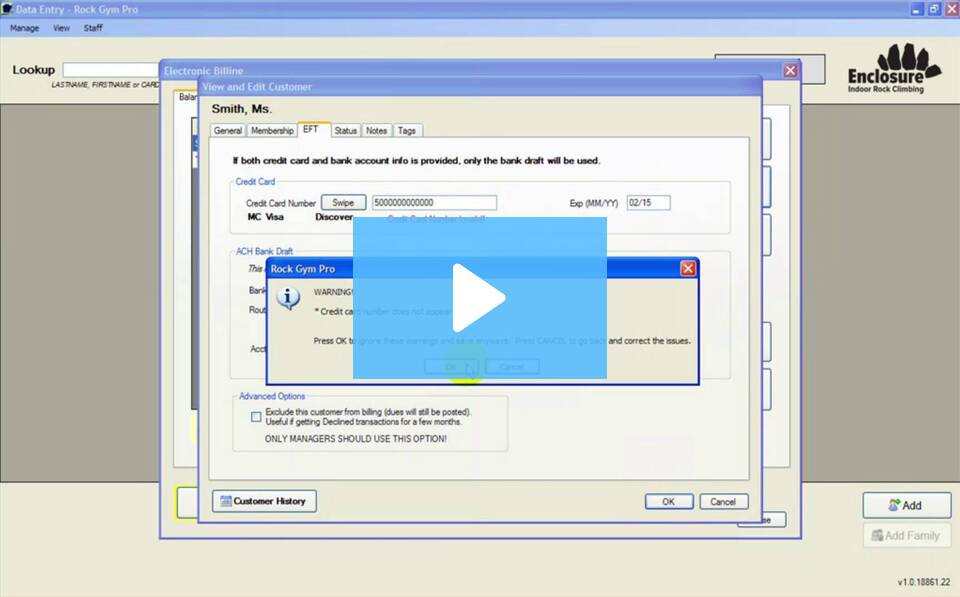960x597 pixels.
Task: Minimize the Data Entry window
Action: [x=917, y=9]
